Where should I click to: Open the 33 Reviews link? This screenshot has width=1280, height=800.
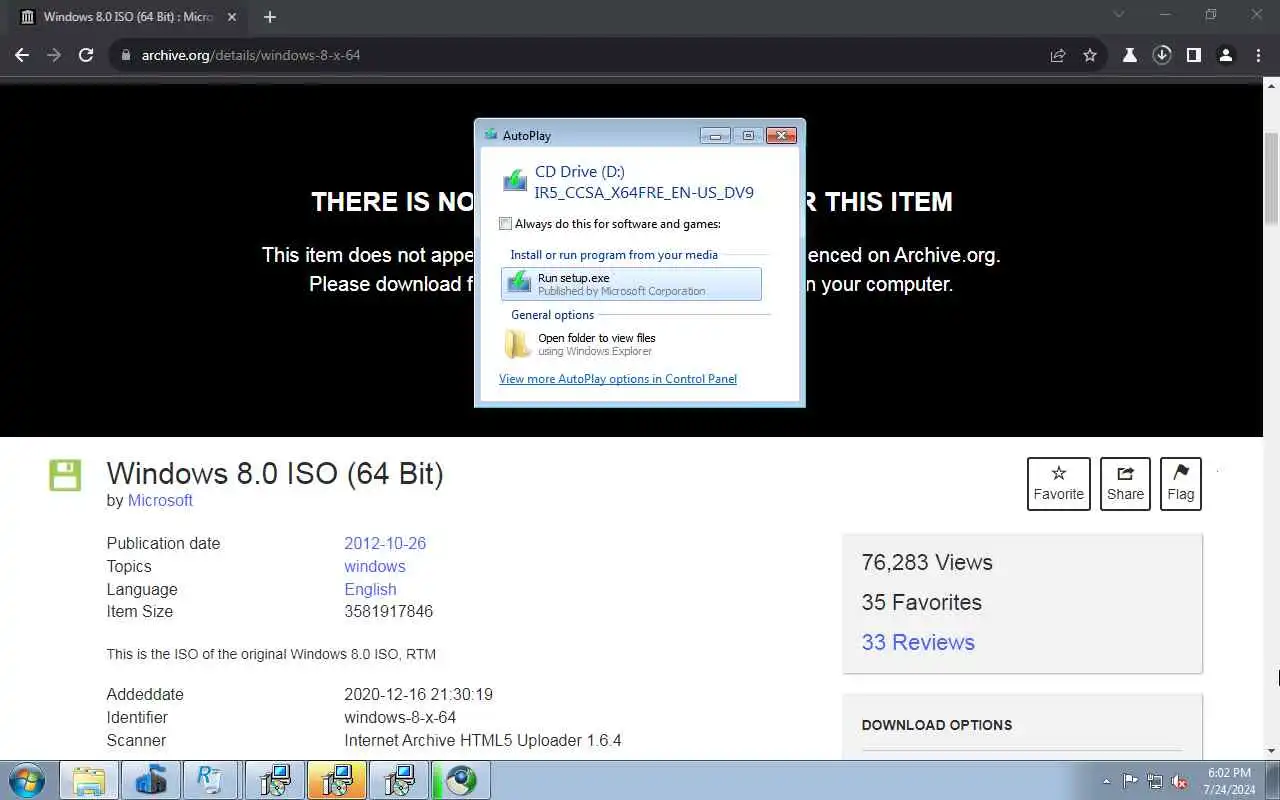click(918, 642)
